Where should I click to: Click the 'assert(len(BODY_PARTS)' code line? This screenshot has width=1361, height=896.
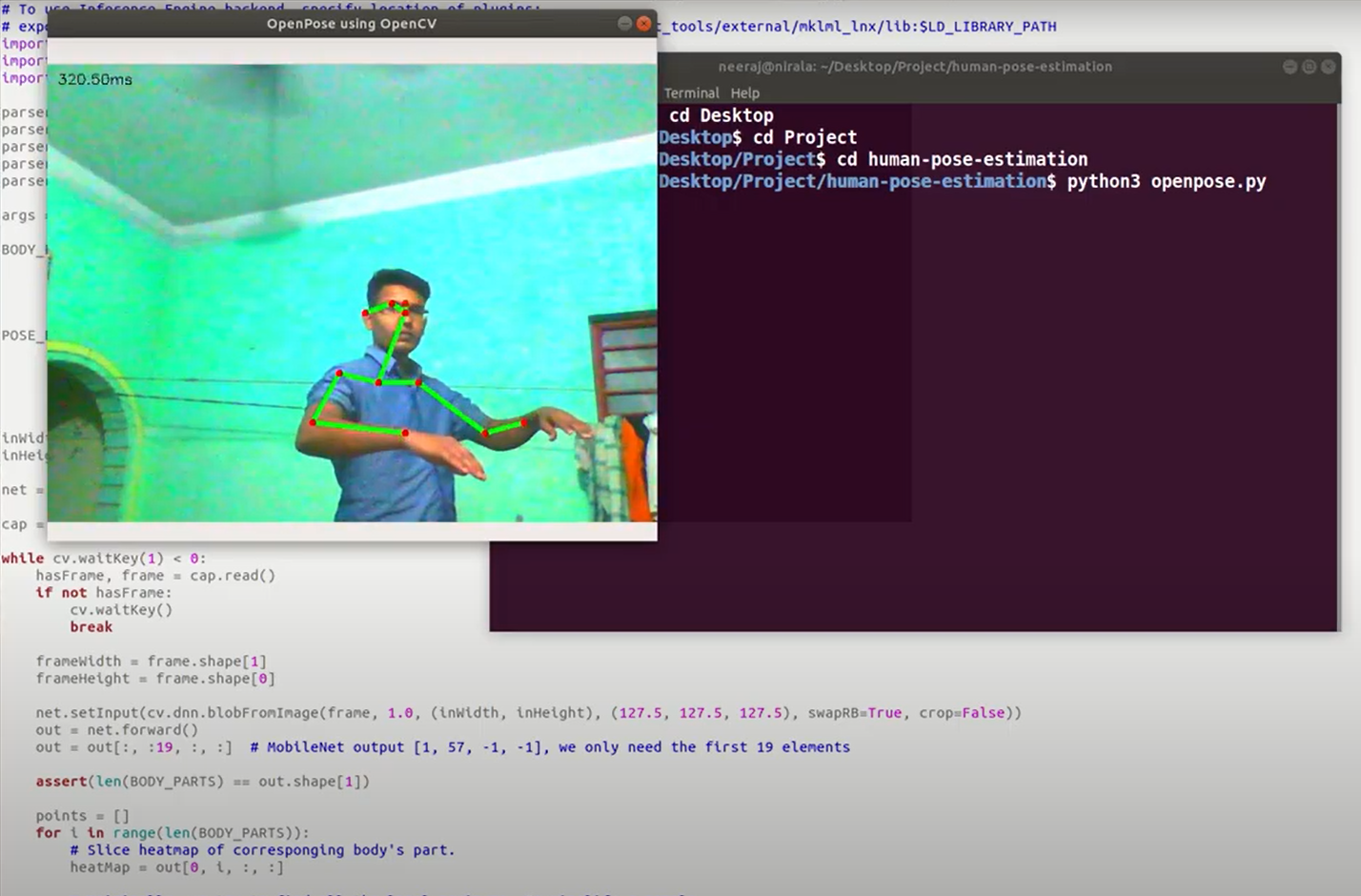pyautogui.click(x=203, y=782)
